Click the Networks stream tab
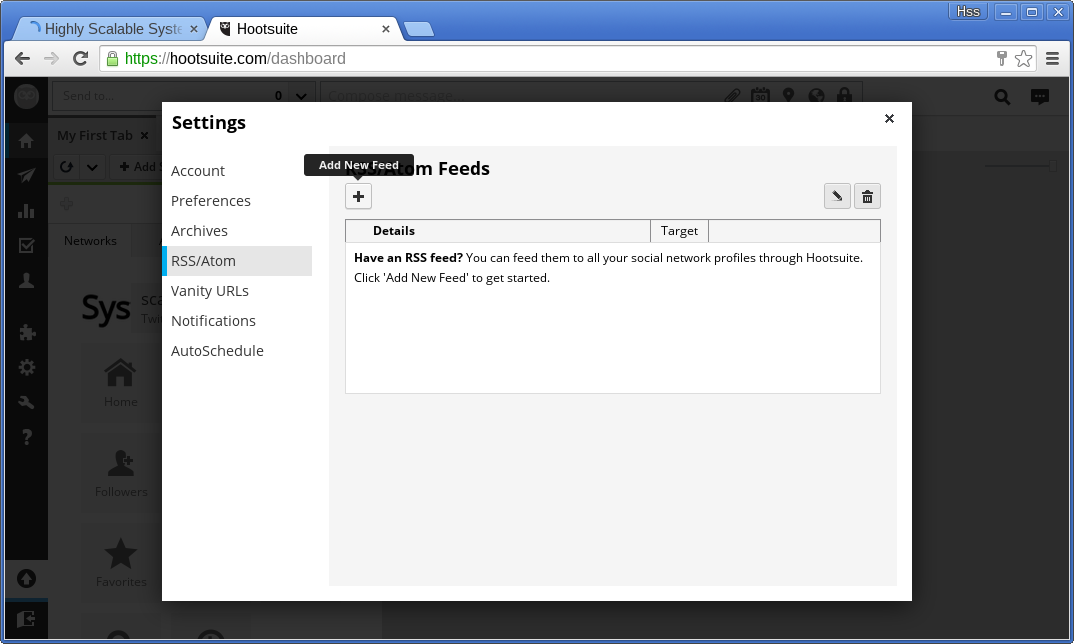This screenshot has height=644, width=1074. (x=90, y=240)
